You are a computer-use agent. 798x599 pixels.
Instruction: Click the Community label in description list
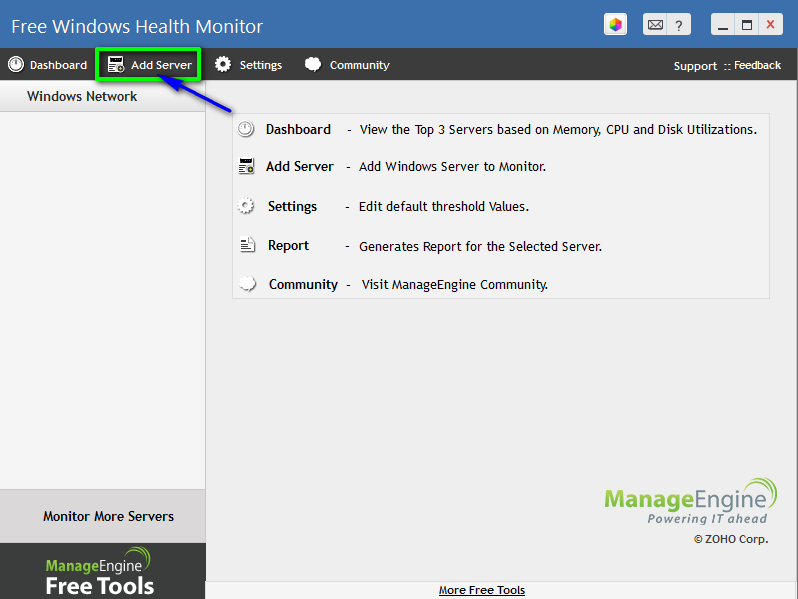(x=303, y=284)
